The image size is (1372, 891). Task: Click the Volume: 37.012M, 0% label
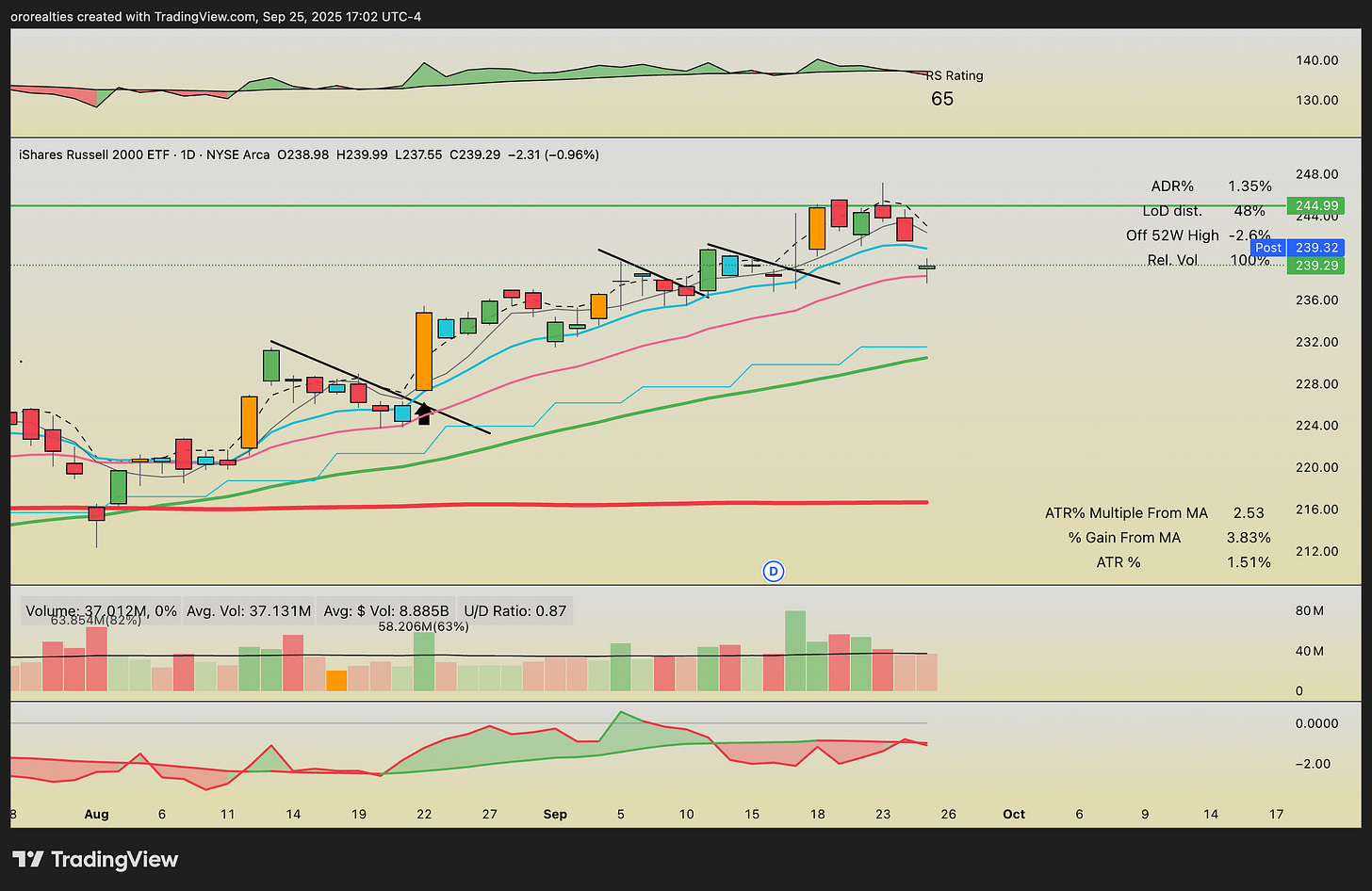[101, 610]
